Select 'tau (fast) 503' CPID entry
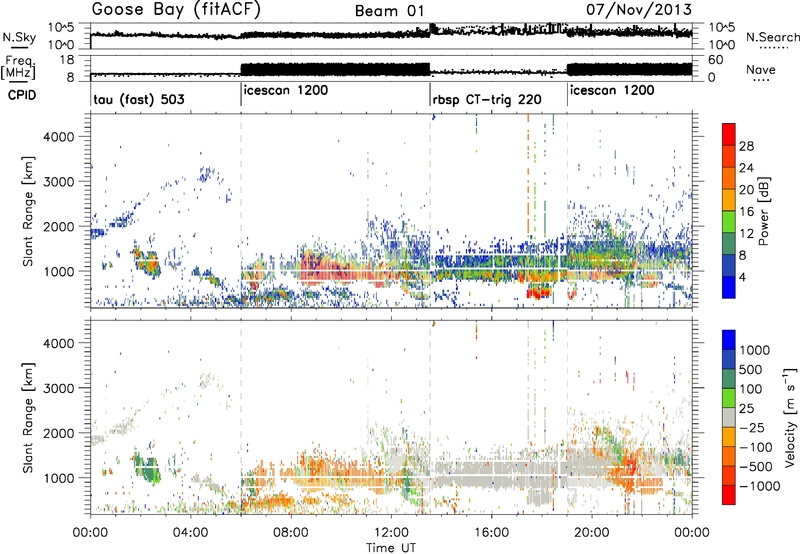Screen dimensions: 800x554 tap(139, 99)
